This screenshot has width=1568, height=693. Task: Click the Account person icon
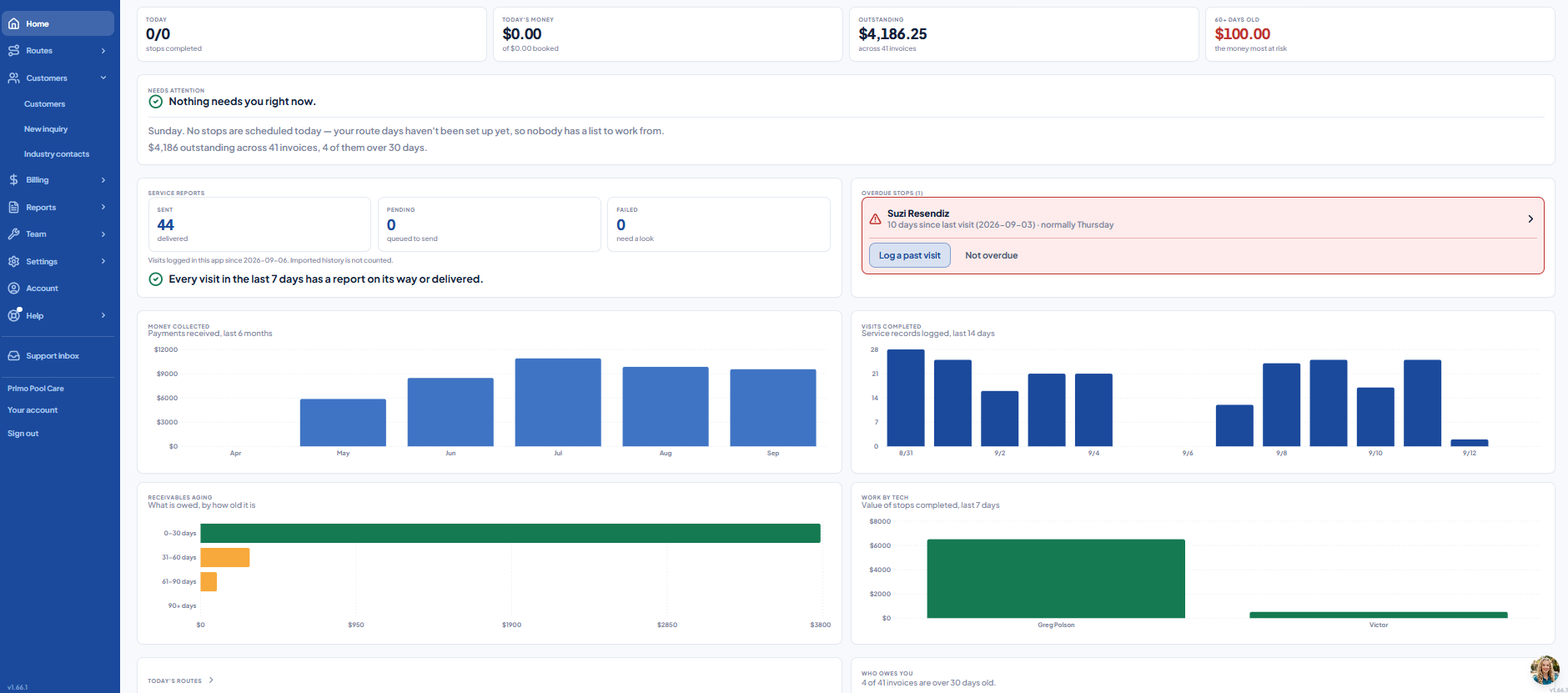click(13, 289)
